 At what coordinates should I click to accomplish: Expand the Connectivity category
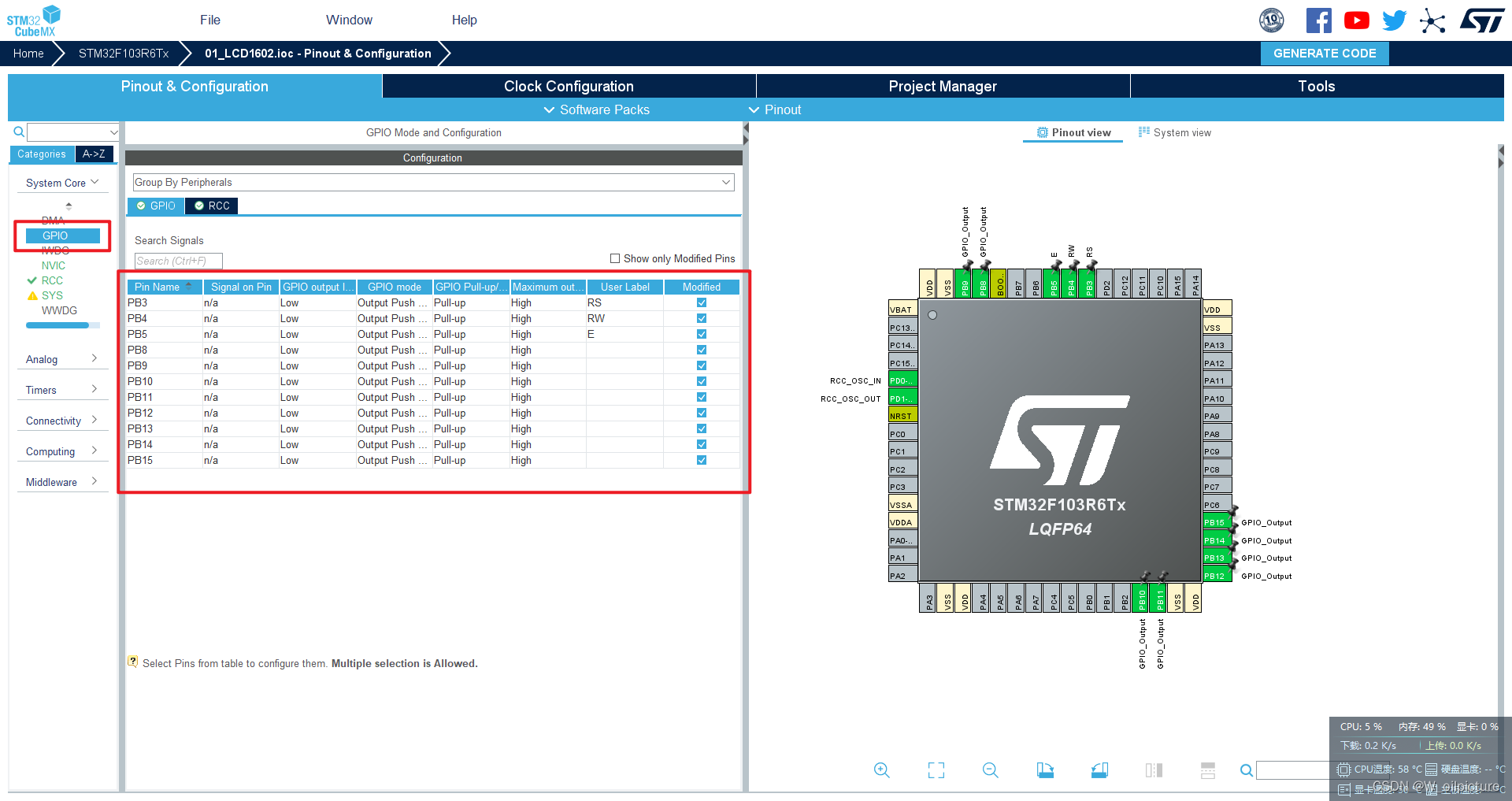pyautogui.click(x=62, y=421)
